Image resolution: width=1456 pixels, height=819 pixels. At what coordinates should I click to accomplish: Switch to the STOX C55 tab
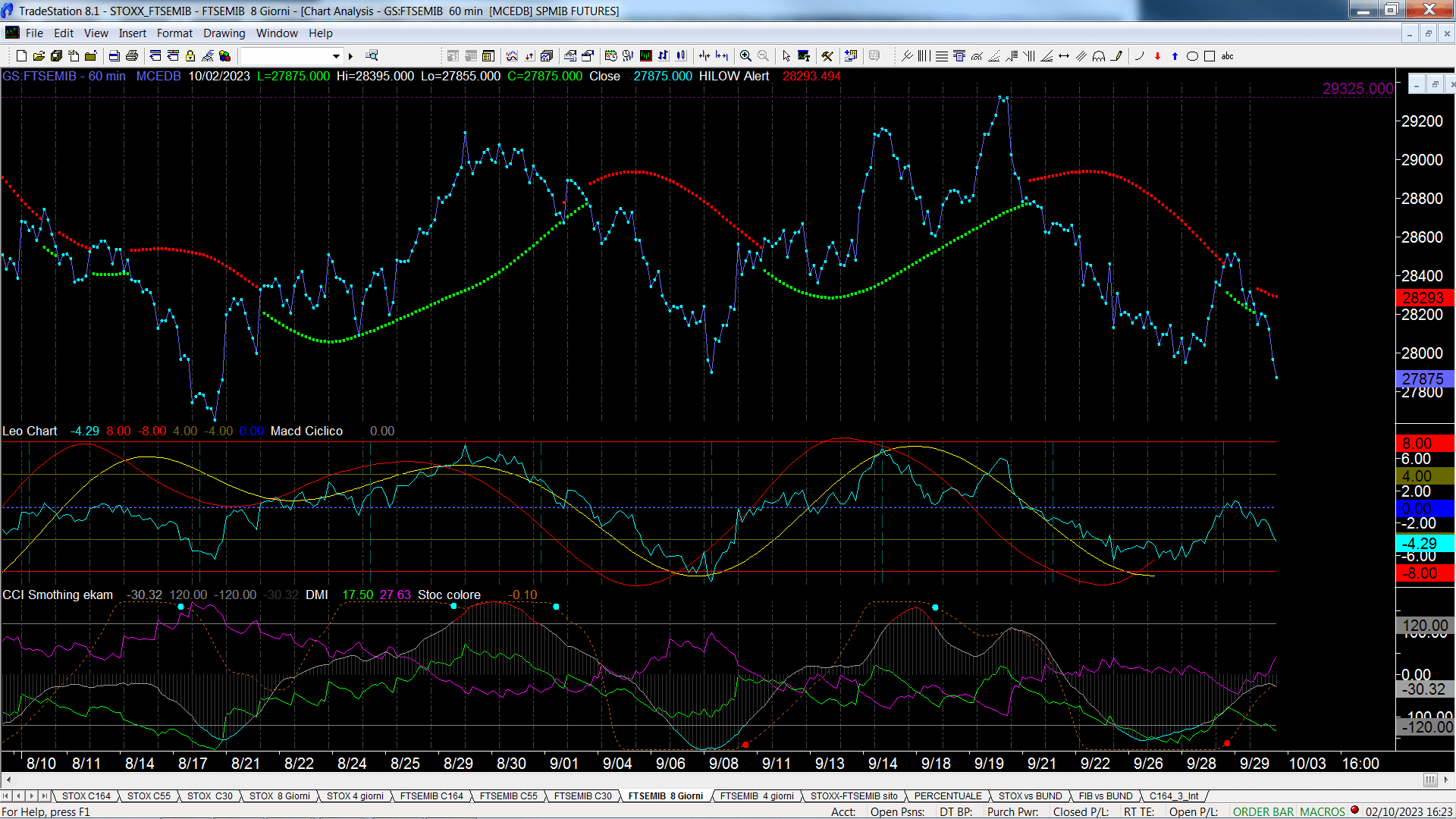pos(149,796)
